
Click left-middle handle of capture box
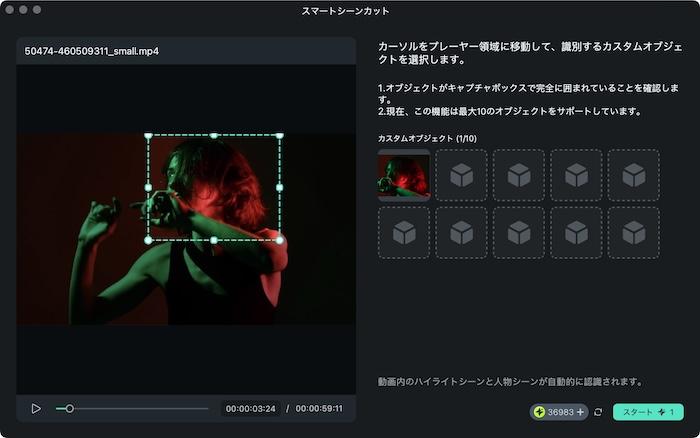pos(148,188)
